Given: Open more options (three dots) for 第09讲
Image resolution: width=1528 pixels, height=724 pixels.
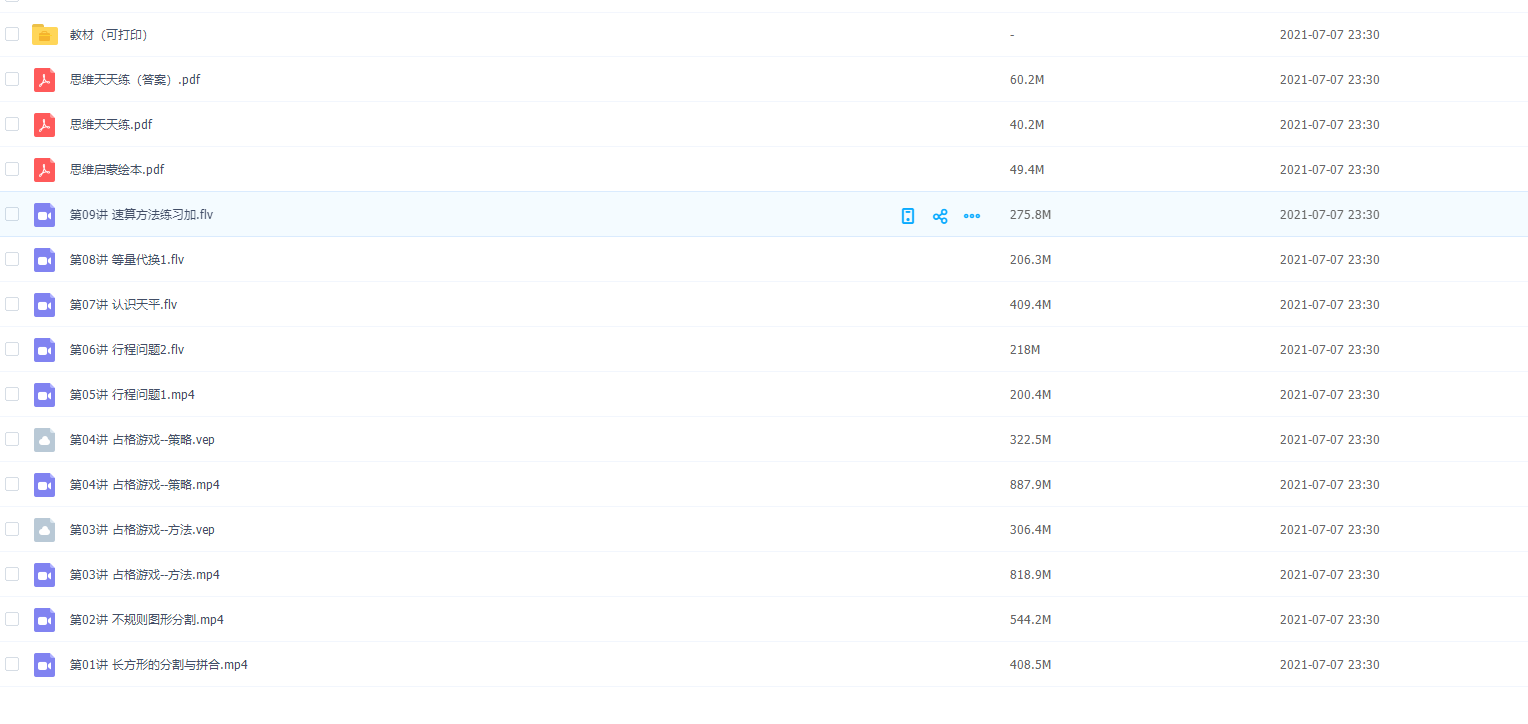Looking at the screenshot, I should [x=971, y=216].
